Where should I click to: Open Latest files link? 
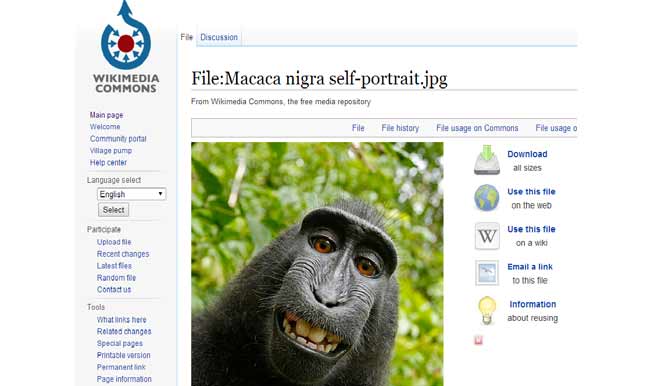coord(114,266)
